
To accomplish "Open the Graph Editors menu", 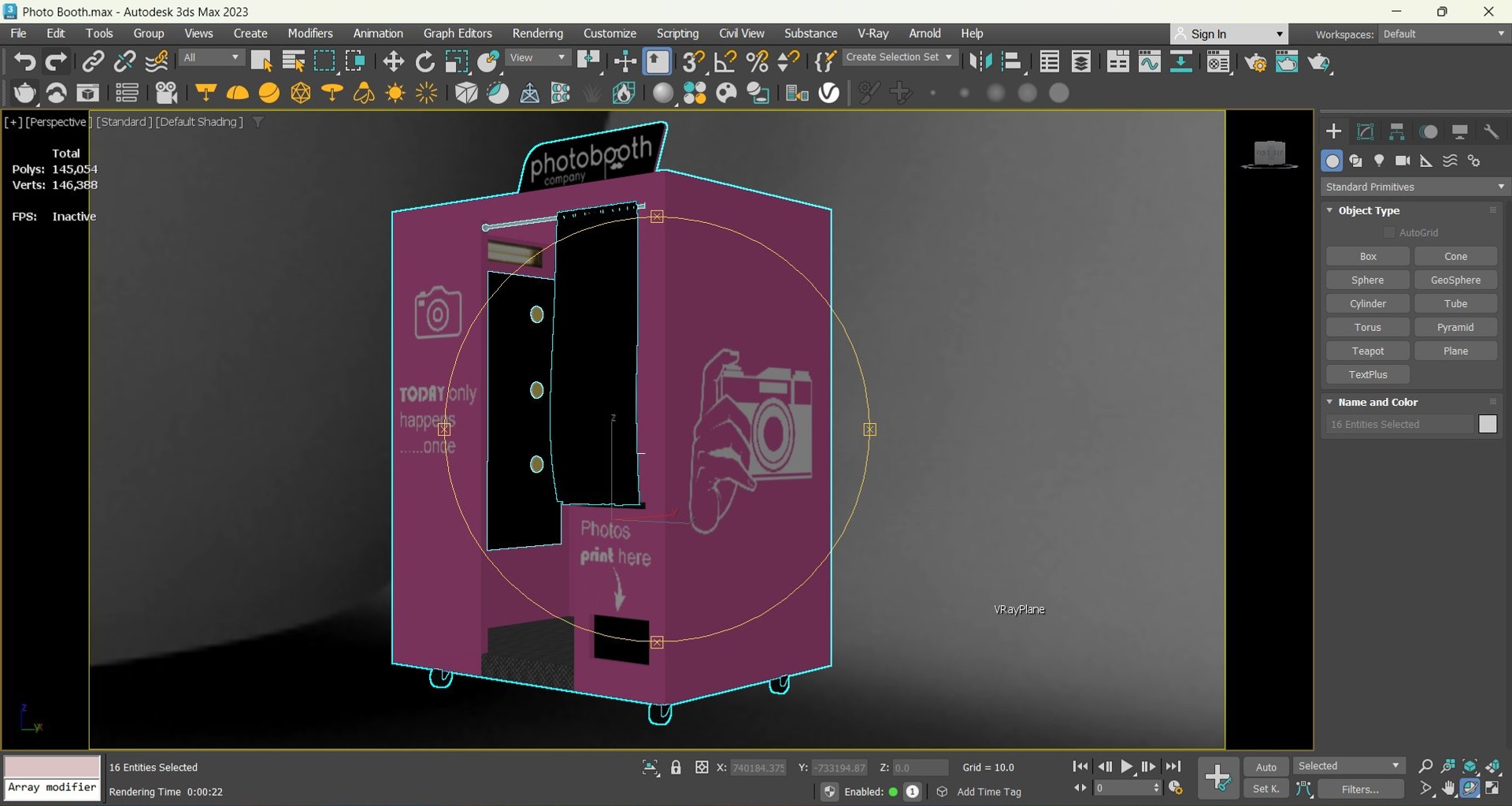I will (458, 33).
